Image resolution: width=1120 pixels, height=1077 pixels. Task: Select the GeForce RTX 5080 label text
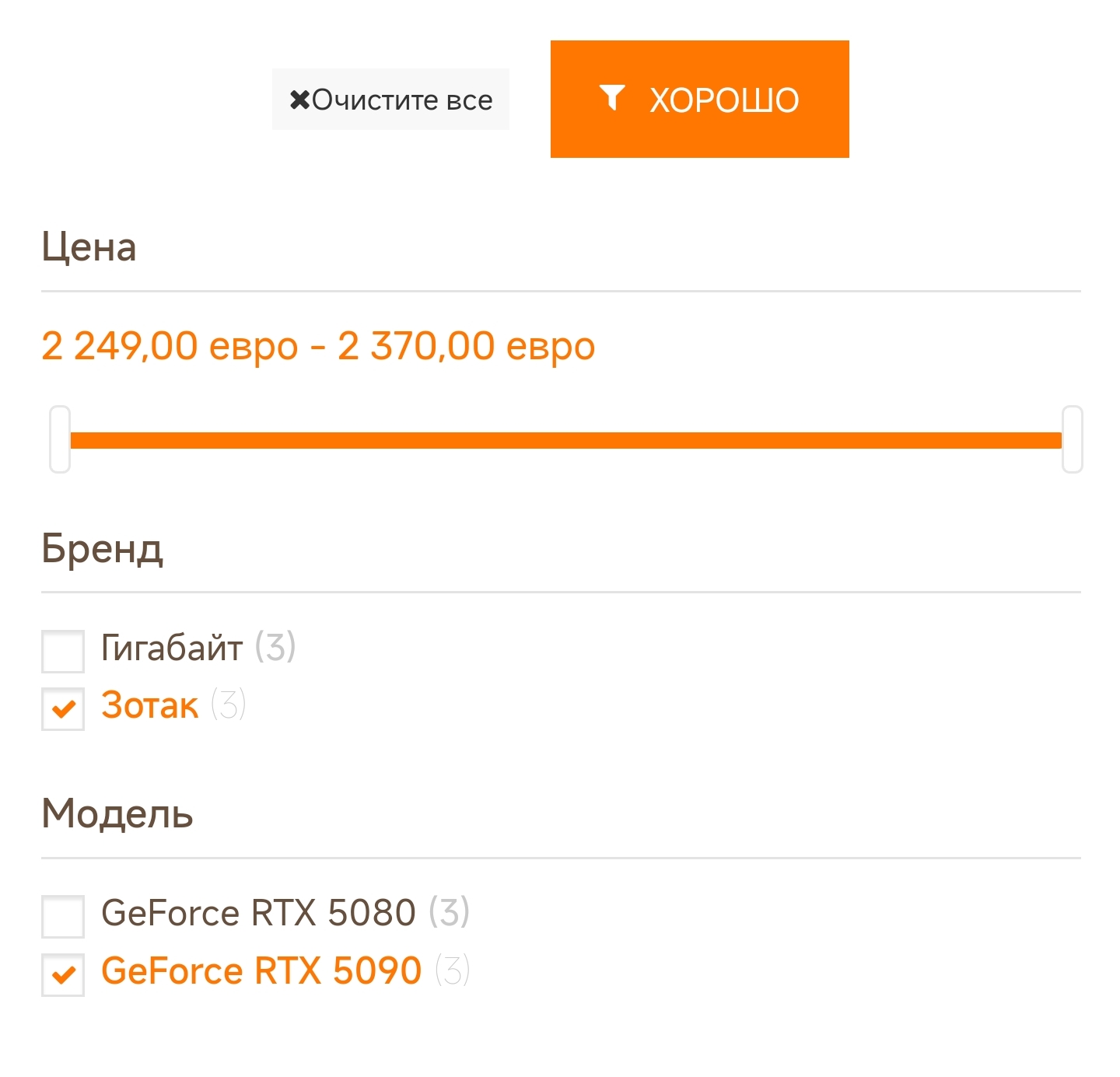click(258, 913)
